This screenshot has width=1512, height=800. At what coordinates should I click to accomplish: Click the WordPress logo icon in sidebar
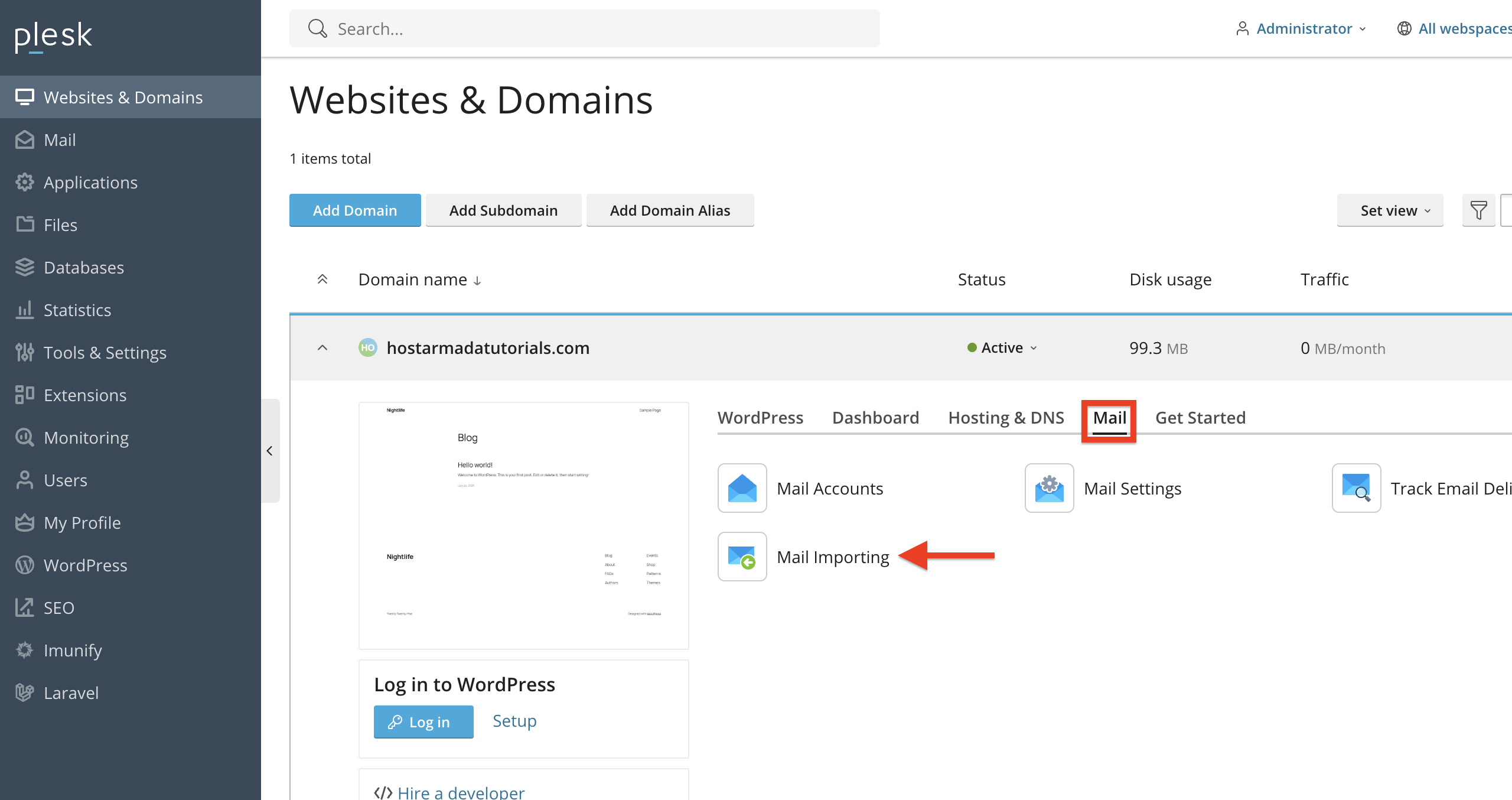click(24, 565)
